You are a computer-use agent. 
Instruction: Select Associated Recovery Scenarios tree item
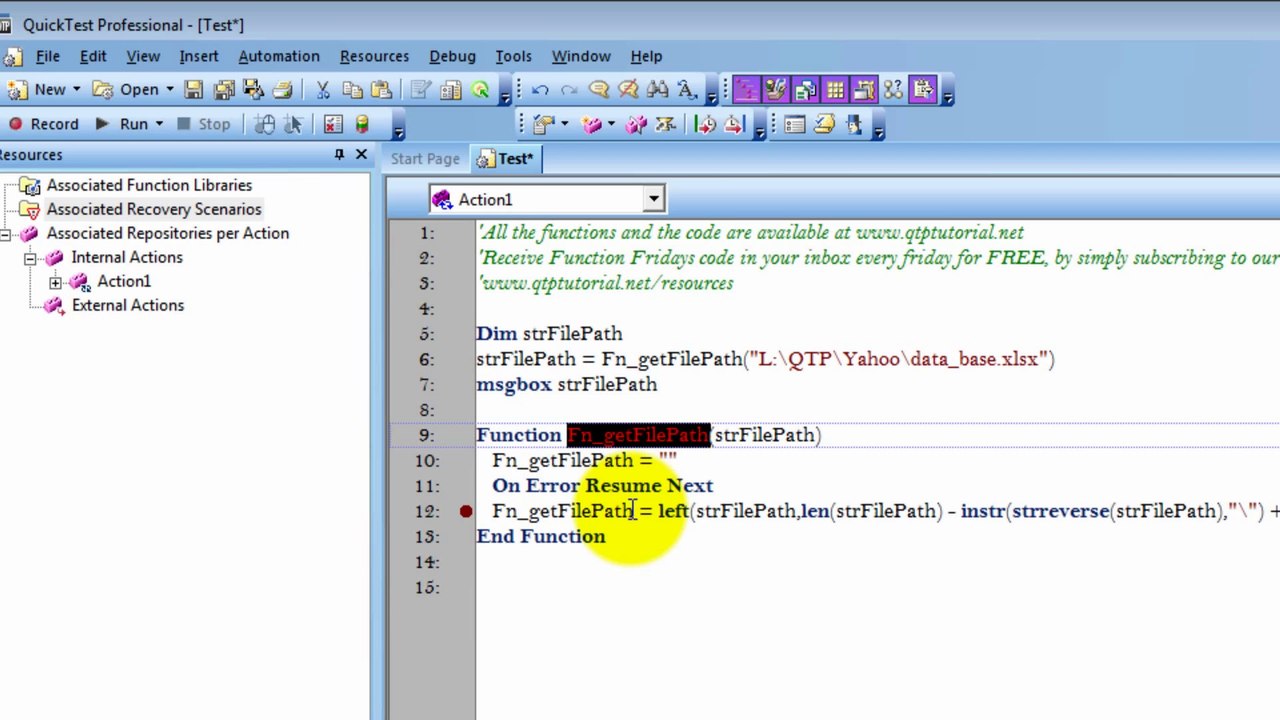[x=154, y=209]
